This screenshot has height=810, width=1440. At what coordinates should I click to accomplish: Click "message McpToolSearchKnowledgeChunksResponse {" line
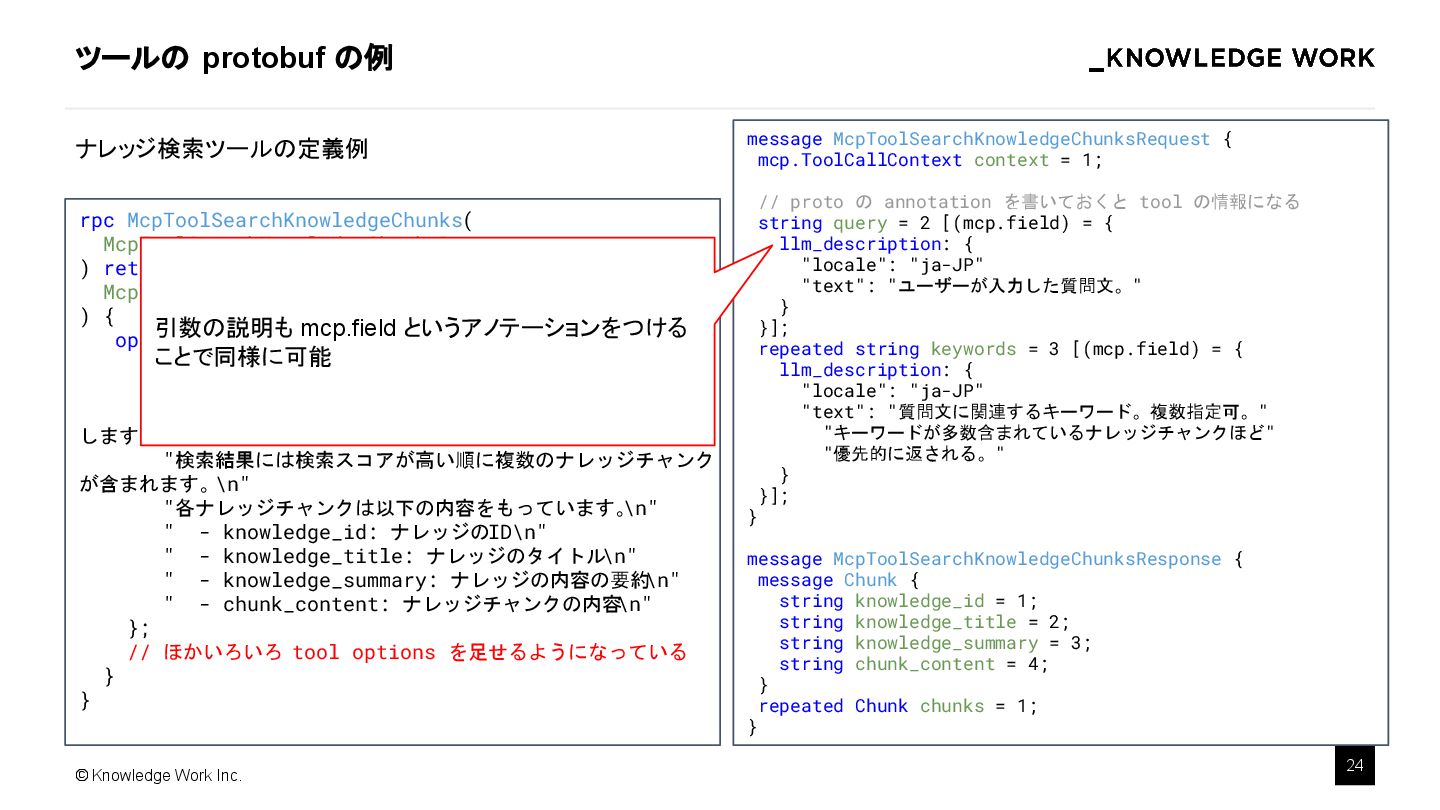click(x=995, y=559)
